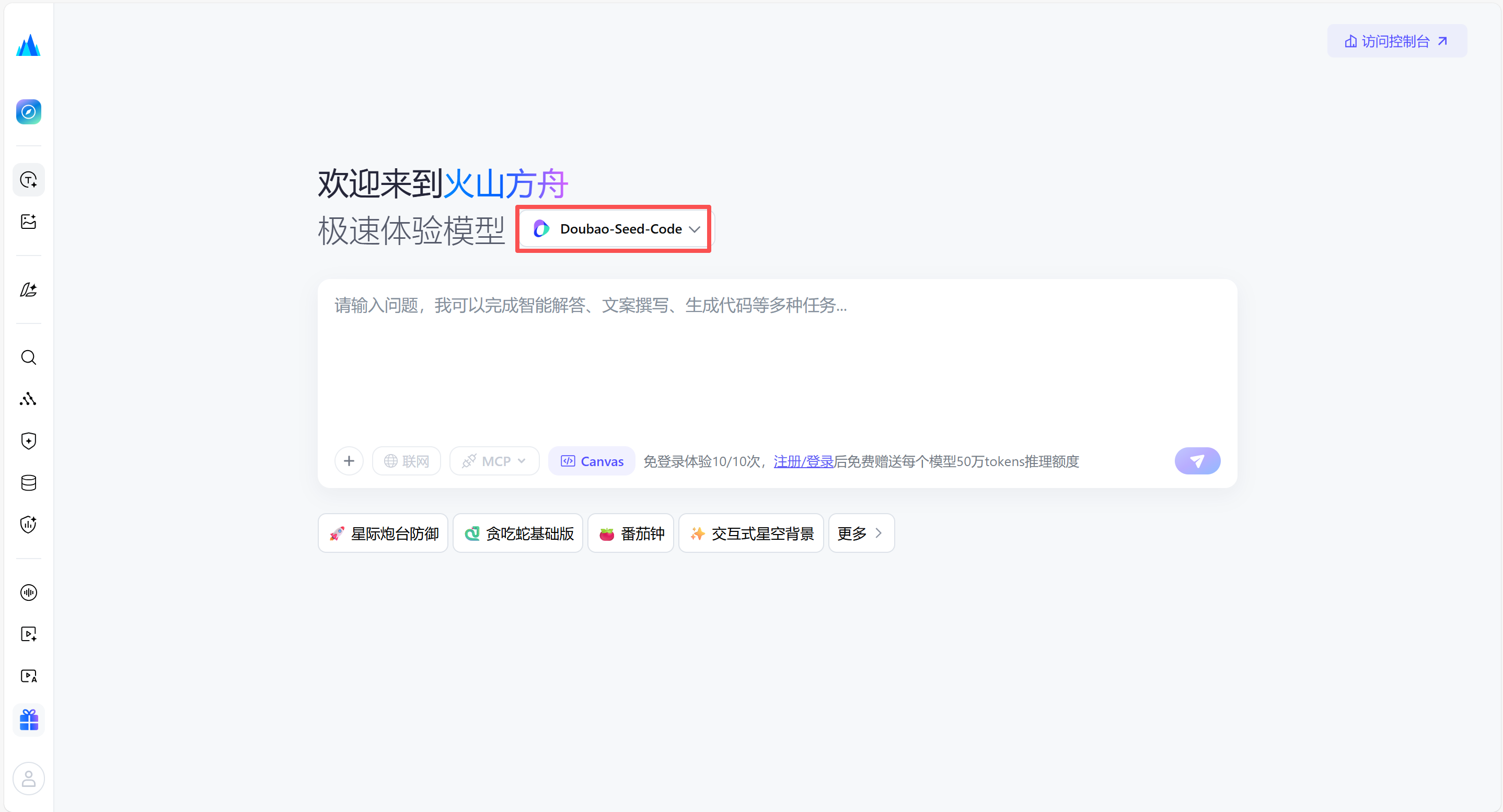Open the image generation icon in sidebar
Screen dimensions: 1503x812
pos(28,222)
